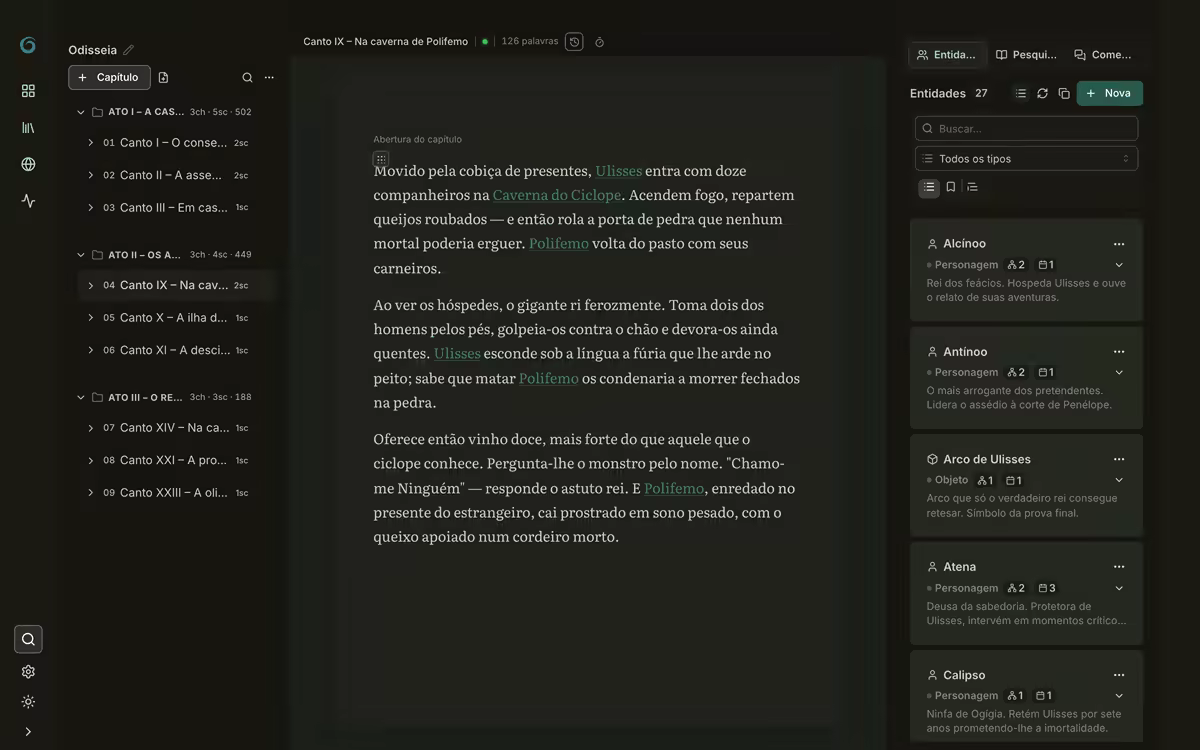
Task: Select the bookmark view toggle
Action: (950, 187)
